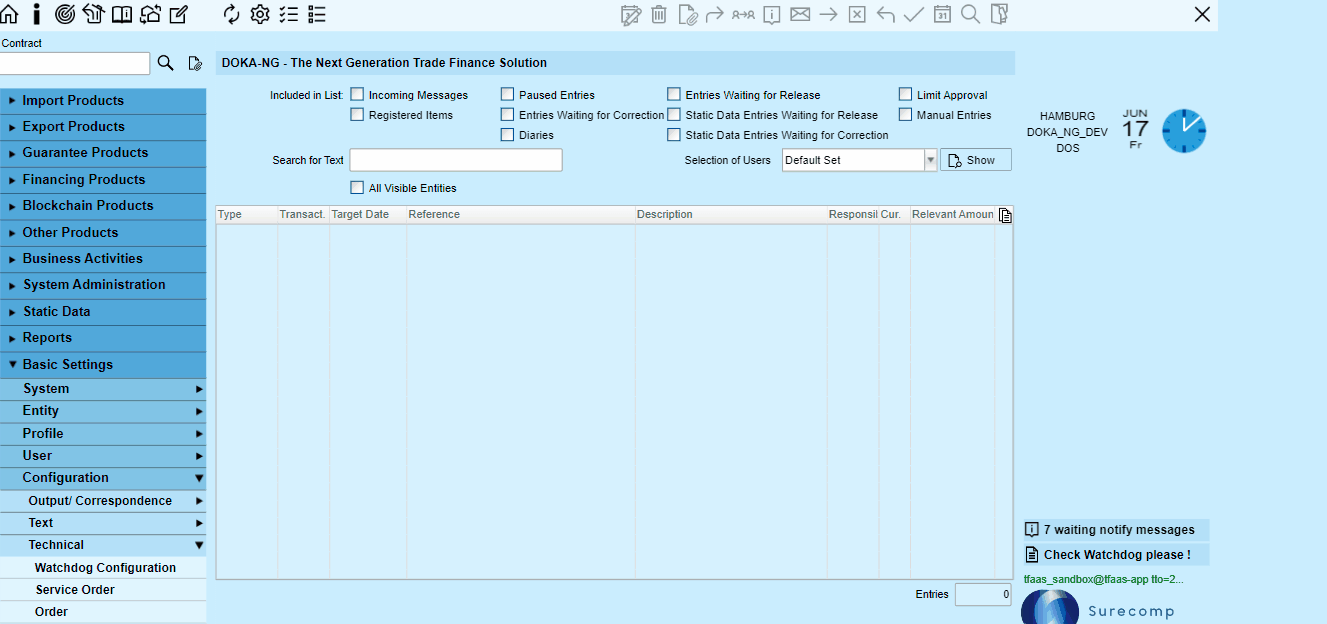This screenshot has height=624, width=1327.
Task: Tick the Registered Items checkbox
Action: (357, 115)
